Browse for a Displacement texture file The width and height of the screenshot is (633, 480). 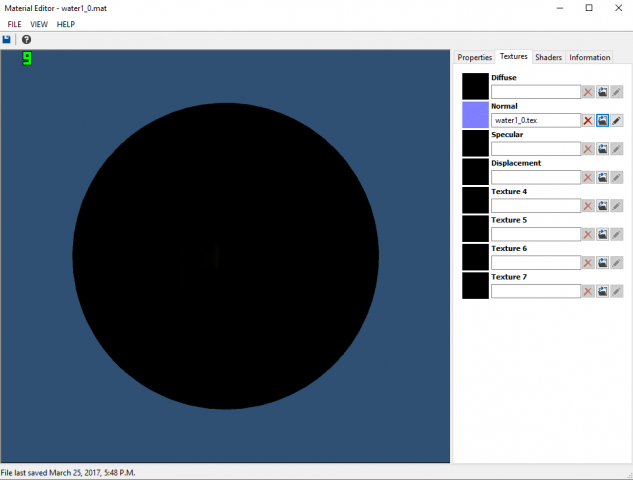tap(603, 177)
